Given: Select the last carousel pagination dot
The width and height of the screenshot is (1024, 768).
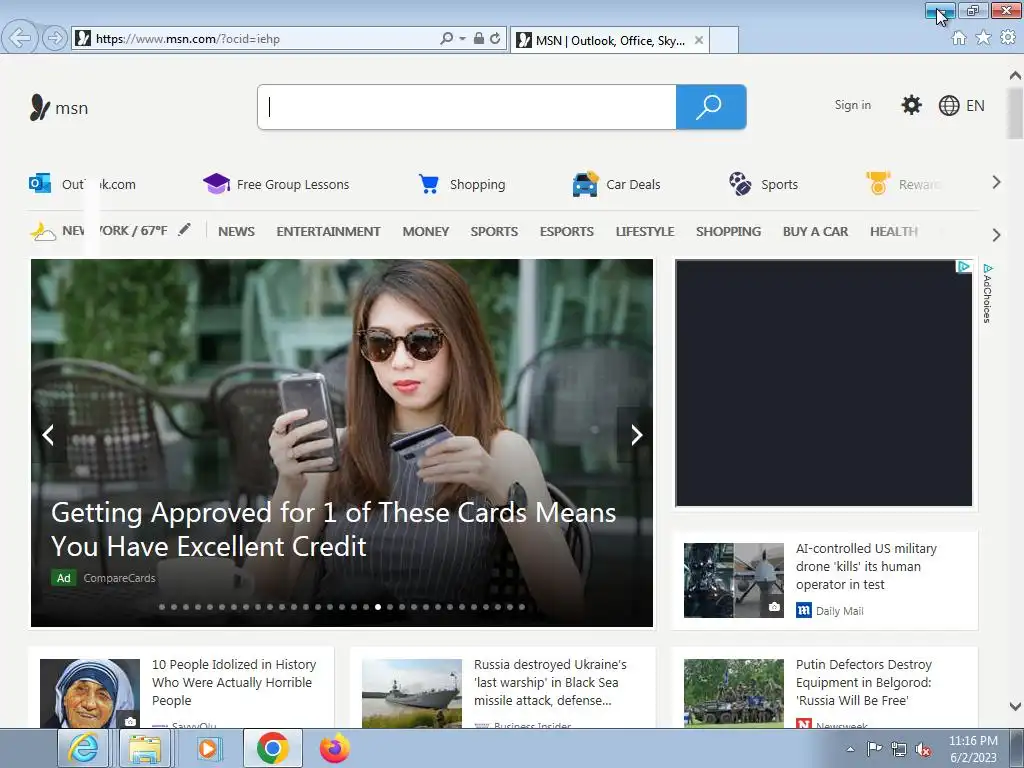Looking at the screenshot, I should pyautogui.click(x=522, y=607).
